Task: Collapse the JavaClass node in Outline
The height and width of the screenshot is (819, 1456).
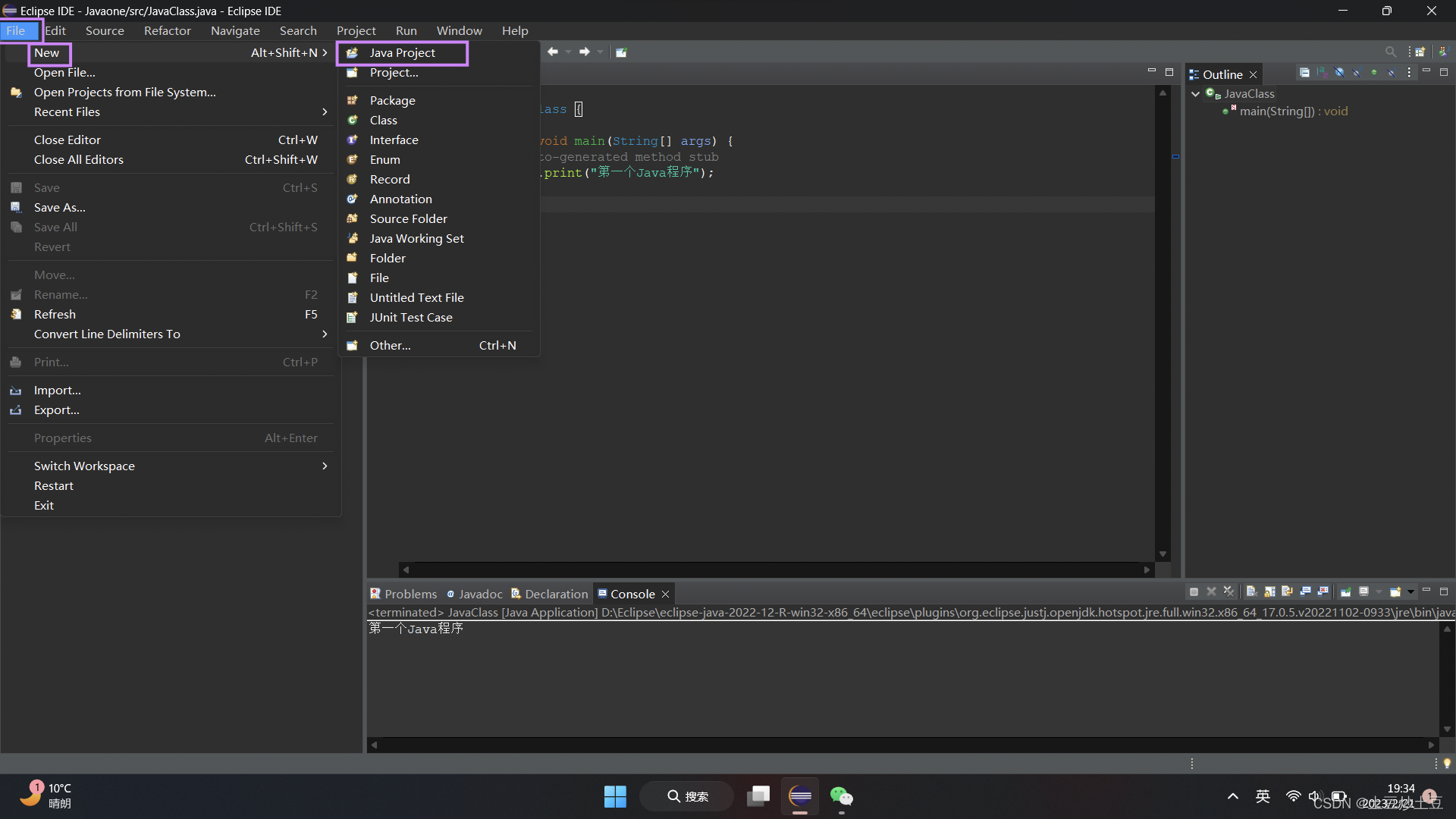Action: pos(1196,94)
